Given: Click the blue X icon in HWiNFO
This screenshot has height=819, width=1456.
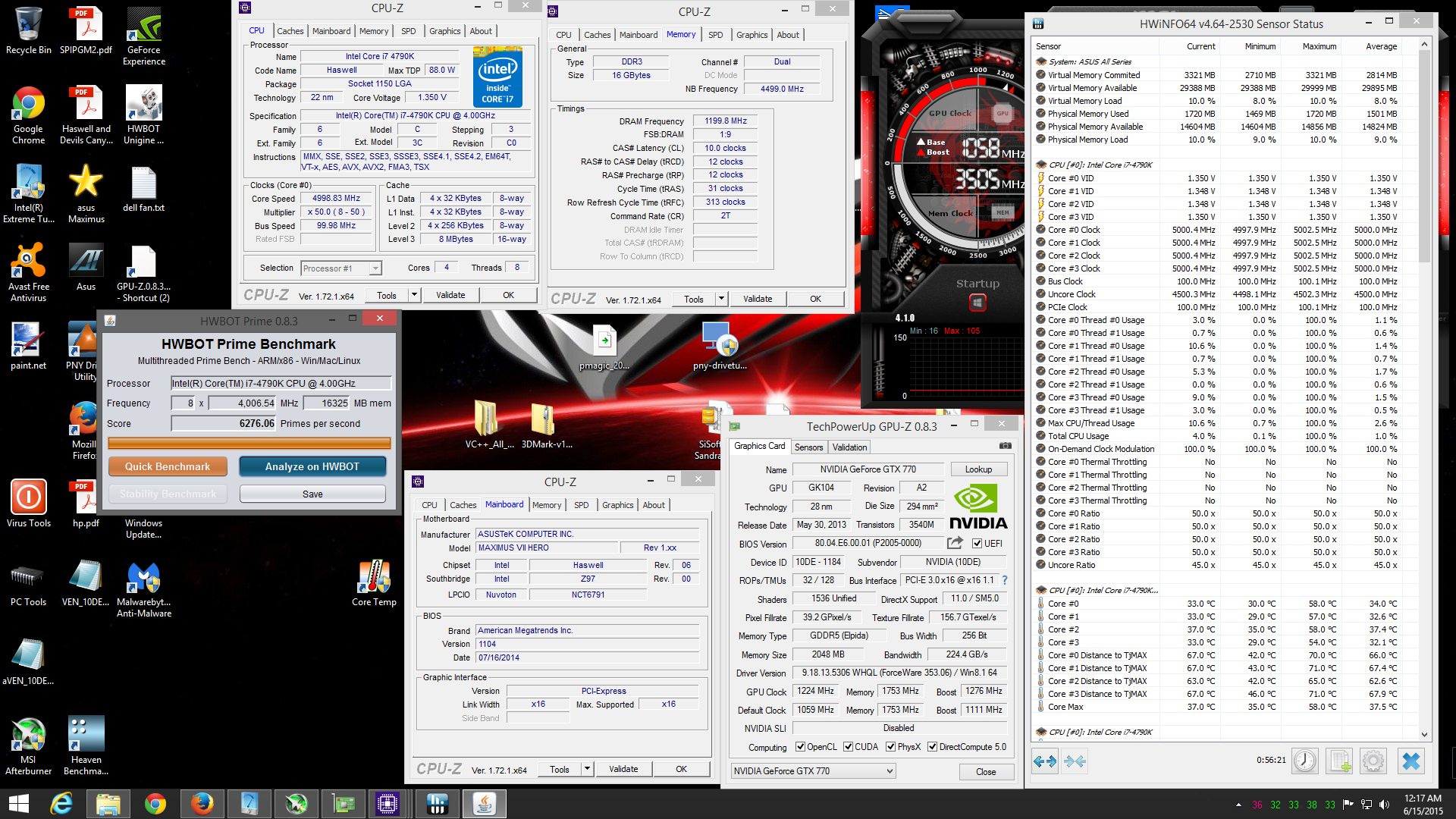Looking at the screenshot, I should [x=1411, y=761].
